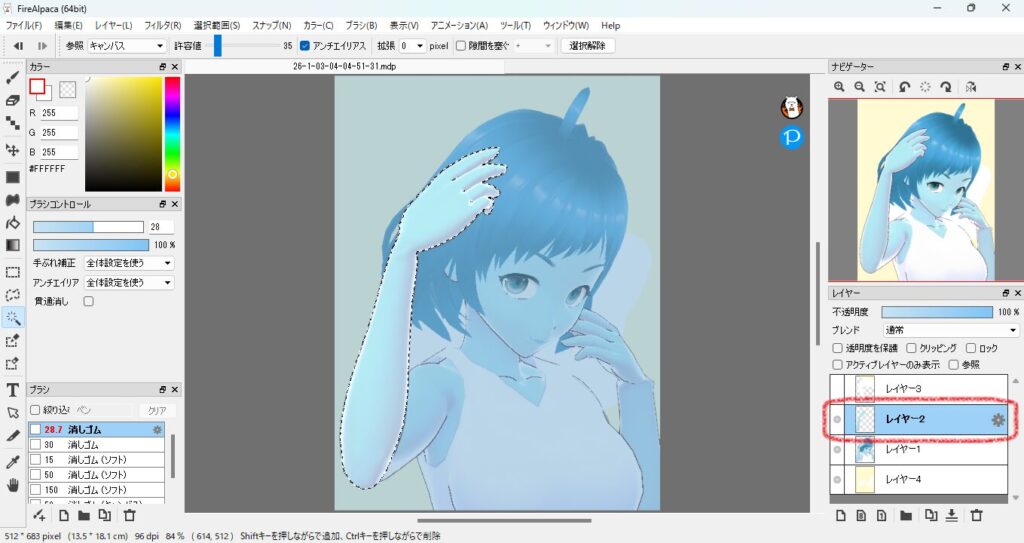1024x543 pixels.
Task: Select the Text tool
Action: pyautogui.click(x=12, y=390)
